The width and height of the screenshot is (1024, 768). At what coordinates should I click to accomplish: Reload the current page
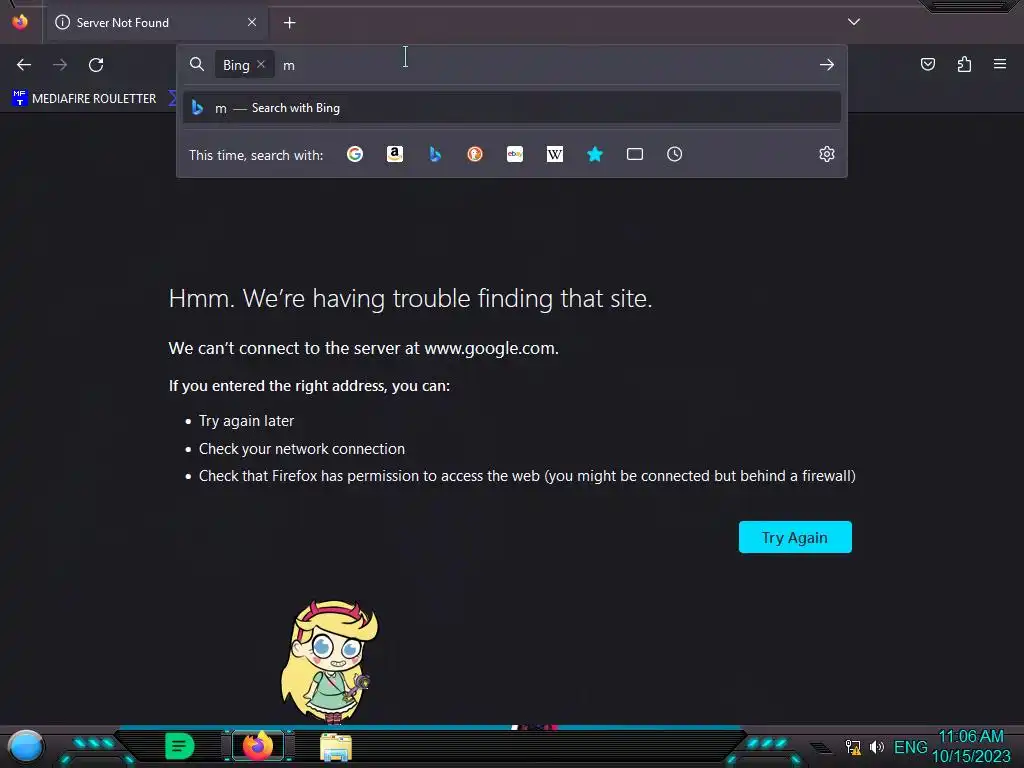96,65
